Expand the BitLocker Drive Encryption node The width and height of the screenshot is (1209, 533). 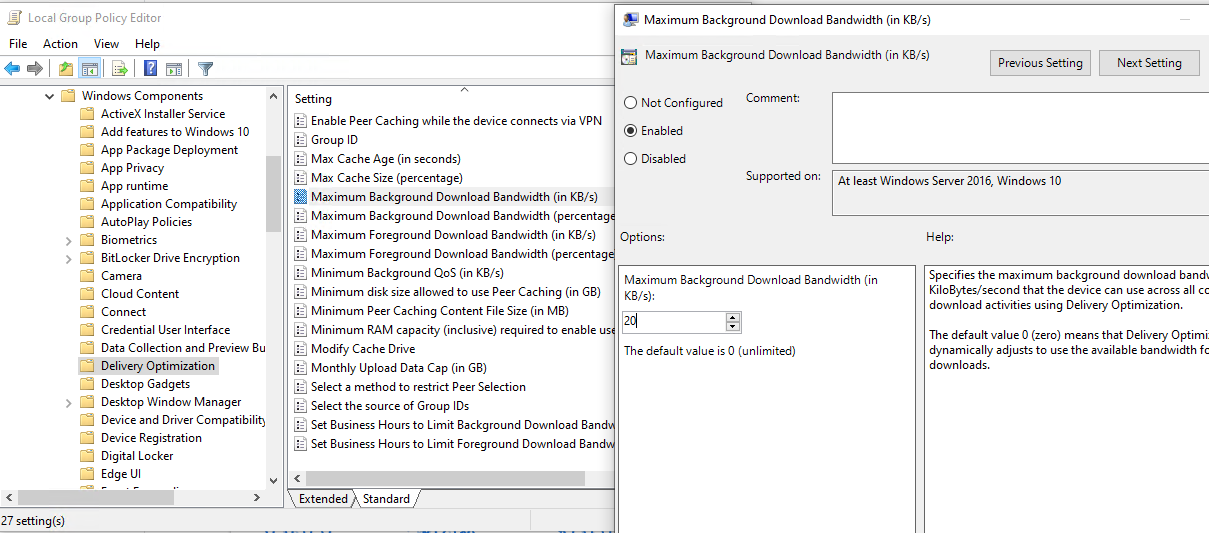(68, 258)
